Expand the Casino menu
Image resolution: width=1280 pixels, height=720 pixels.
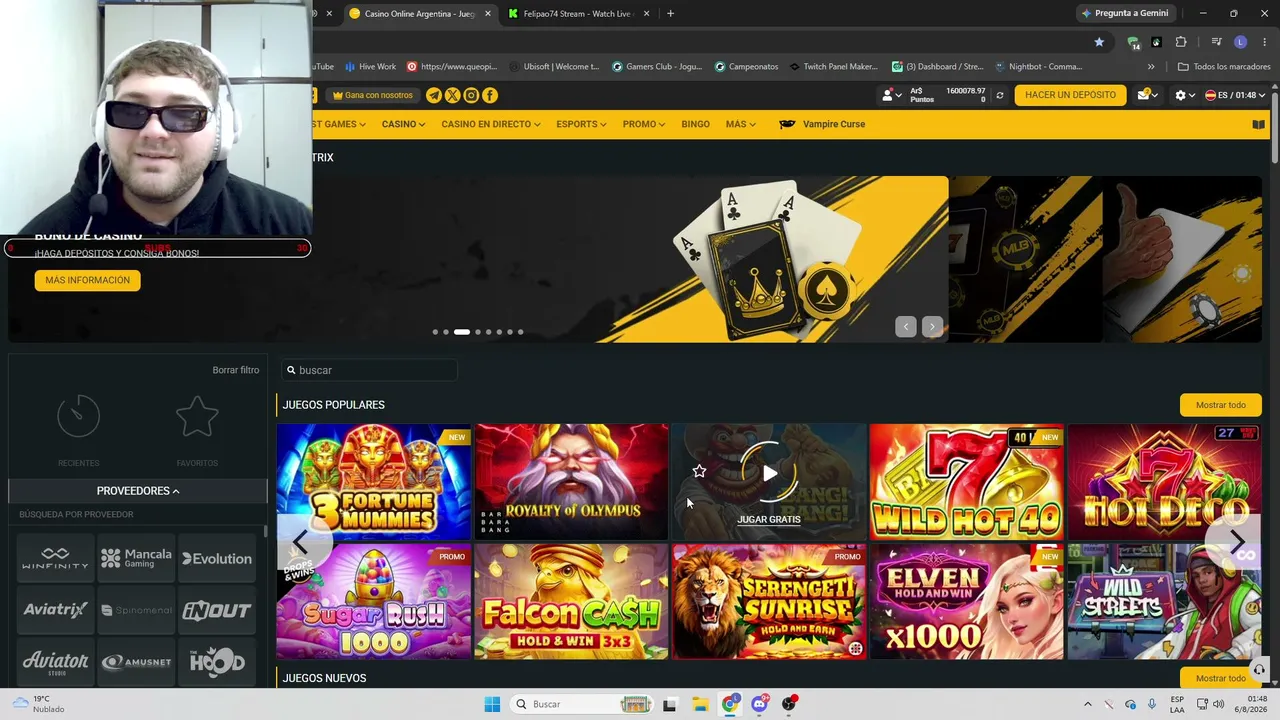click(x=403, y=124)
